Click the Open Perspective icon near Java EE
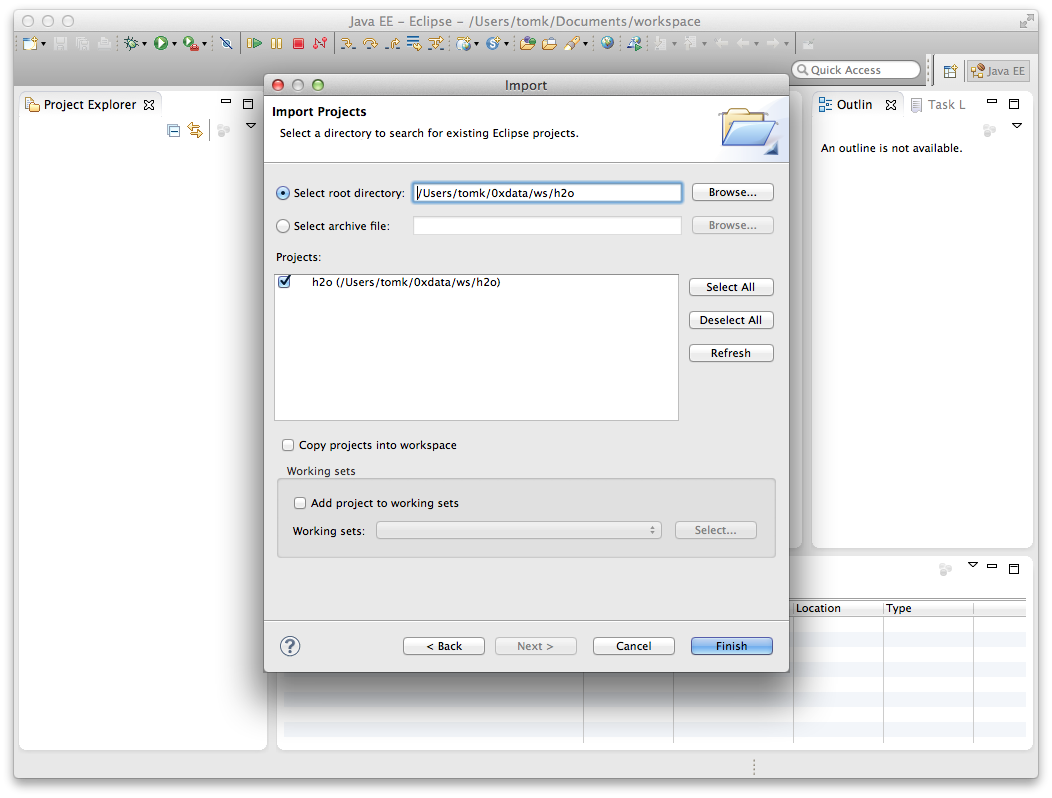This screenshot has height=798, width=1052. tap(951, 70)
